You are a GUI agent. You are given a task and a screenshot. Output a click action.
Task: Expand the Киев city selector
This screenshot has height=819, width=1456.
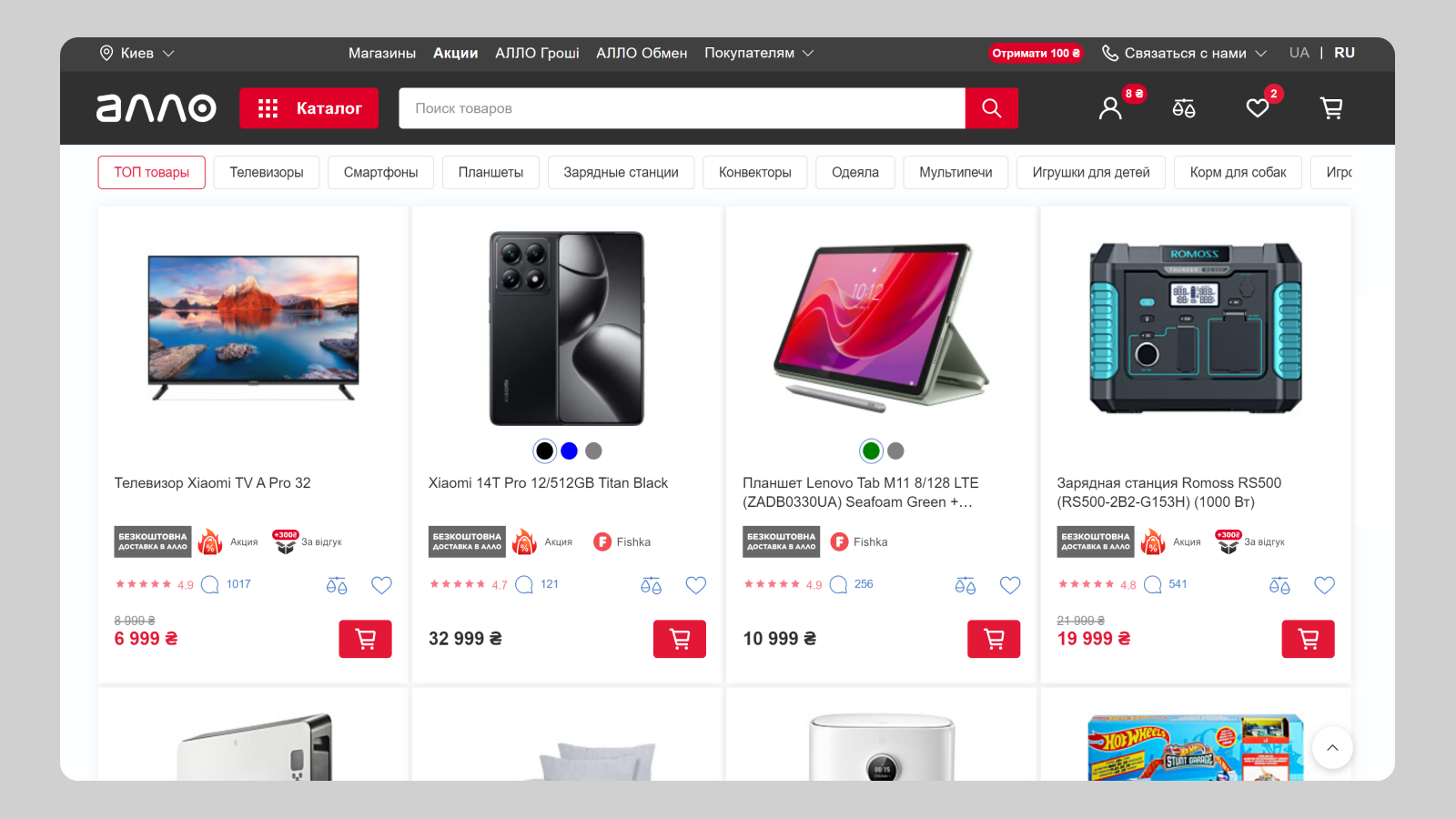[x=136, y=53]
